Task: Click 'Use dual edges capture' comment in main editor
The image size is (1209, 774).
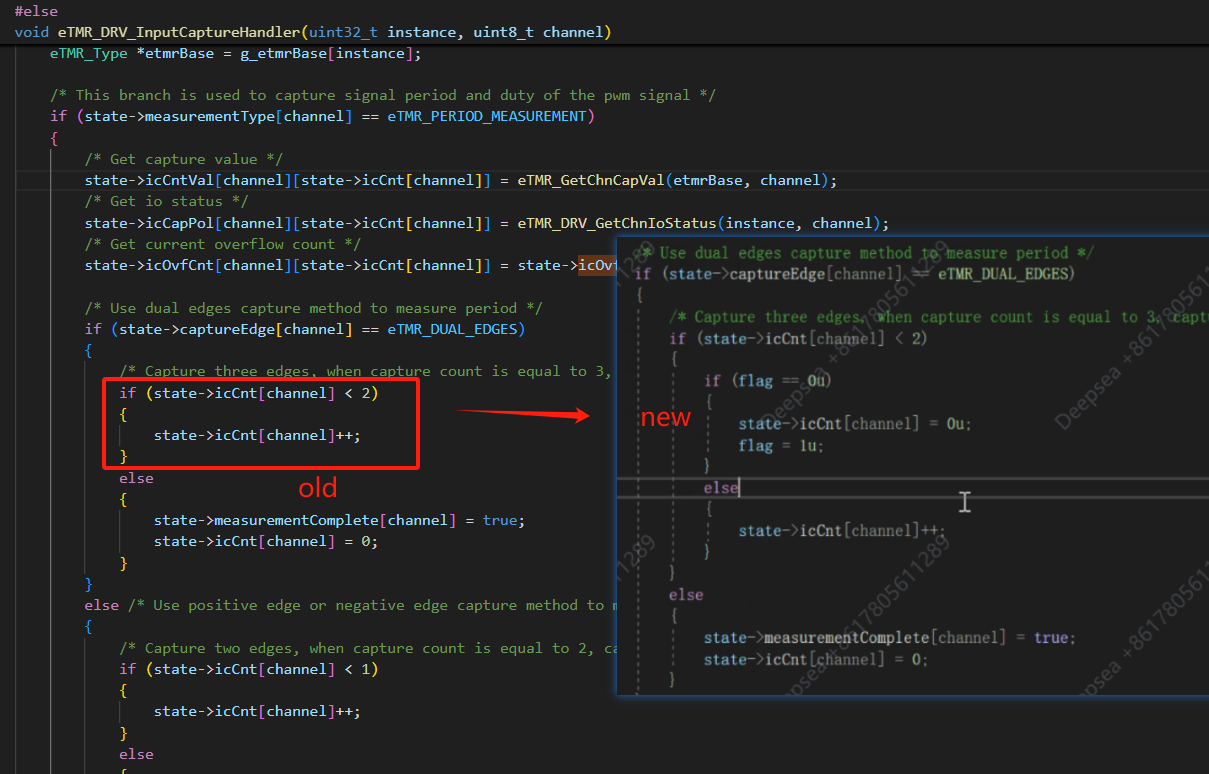Action: 314,307
